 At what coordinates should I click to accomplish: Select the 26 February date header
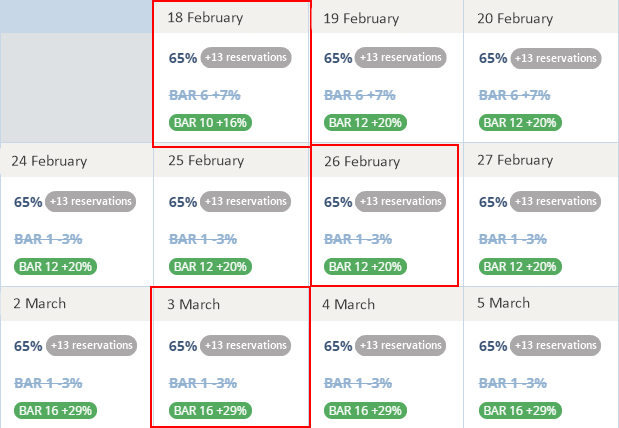pos(360,161)
